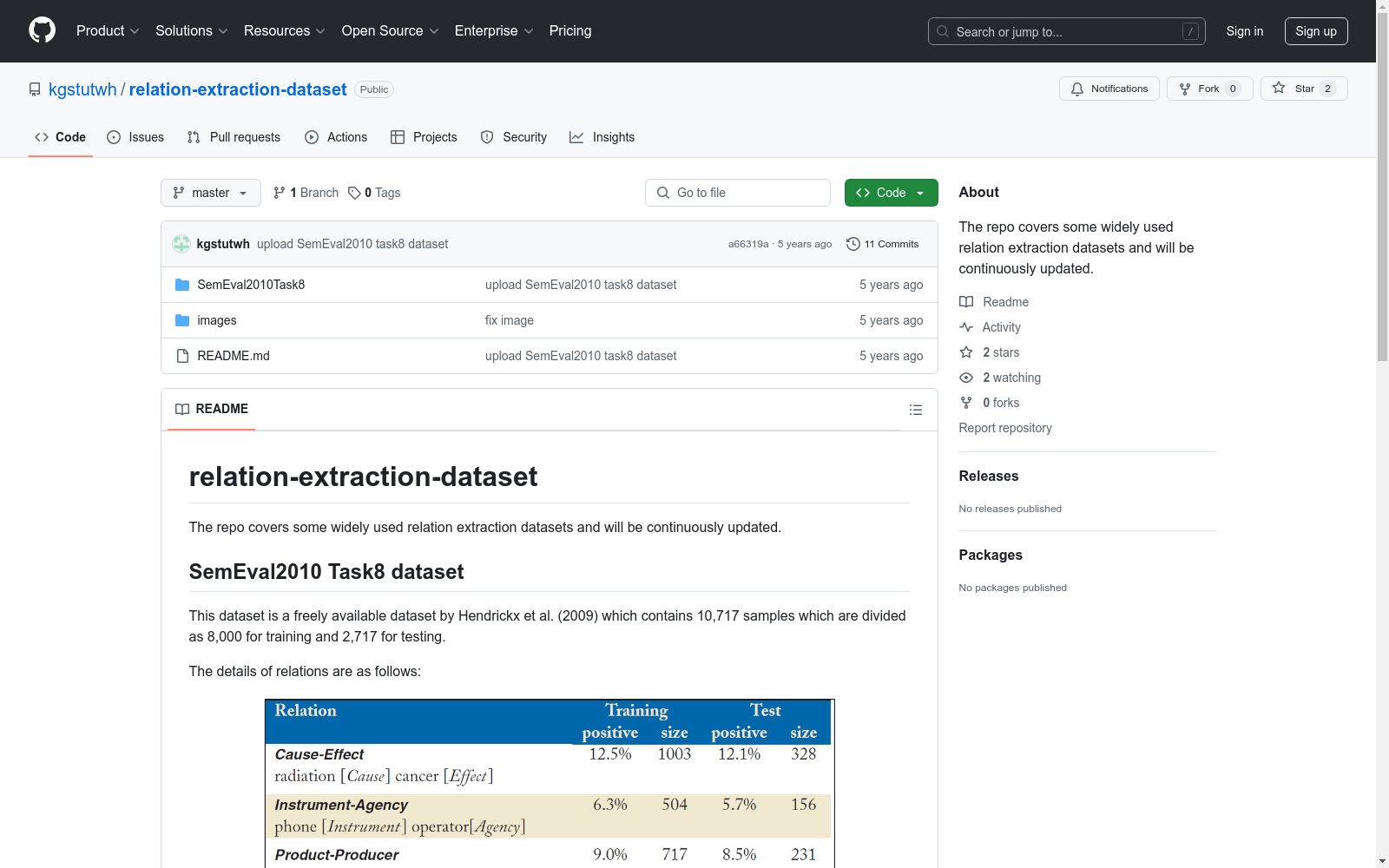Open the Issues tab
1389x868 pixels.
(x=135, y=137)
